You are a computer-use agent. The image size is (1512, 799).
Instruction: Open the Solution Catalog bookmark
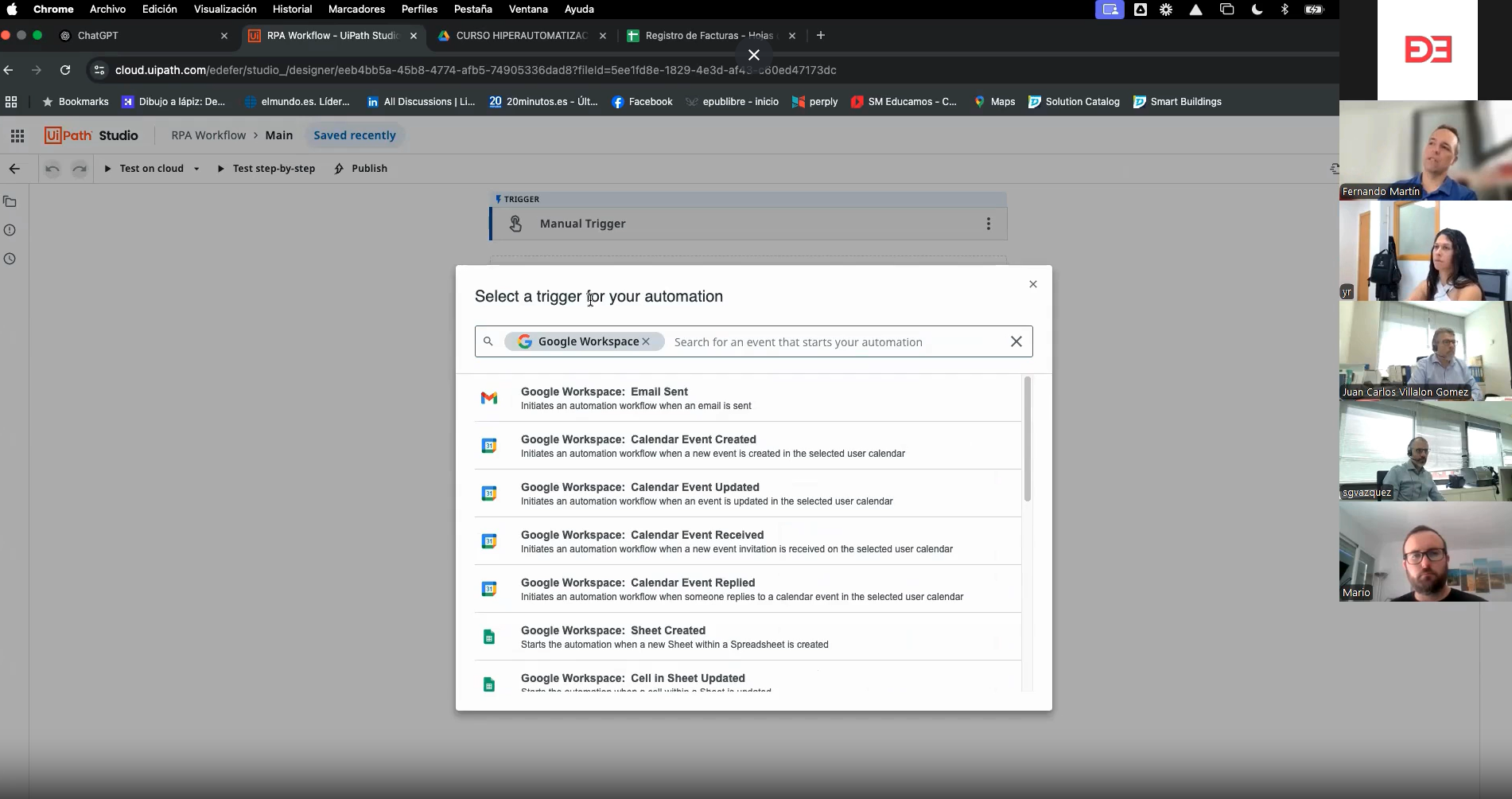(x=1074, y=102)
